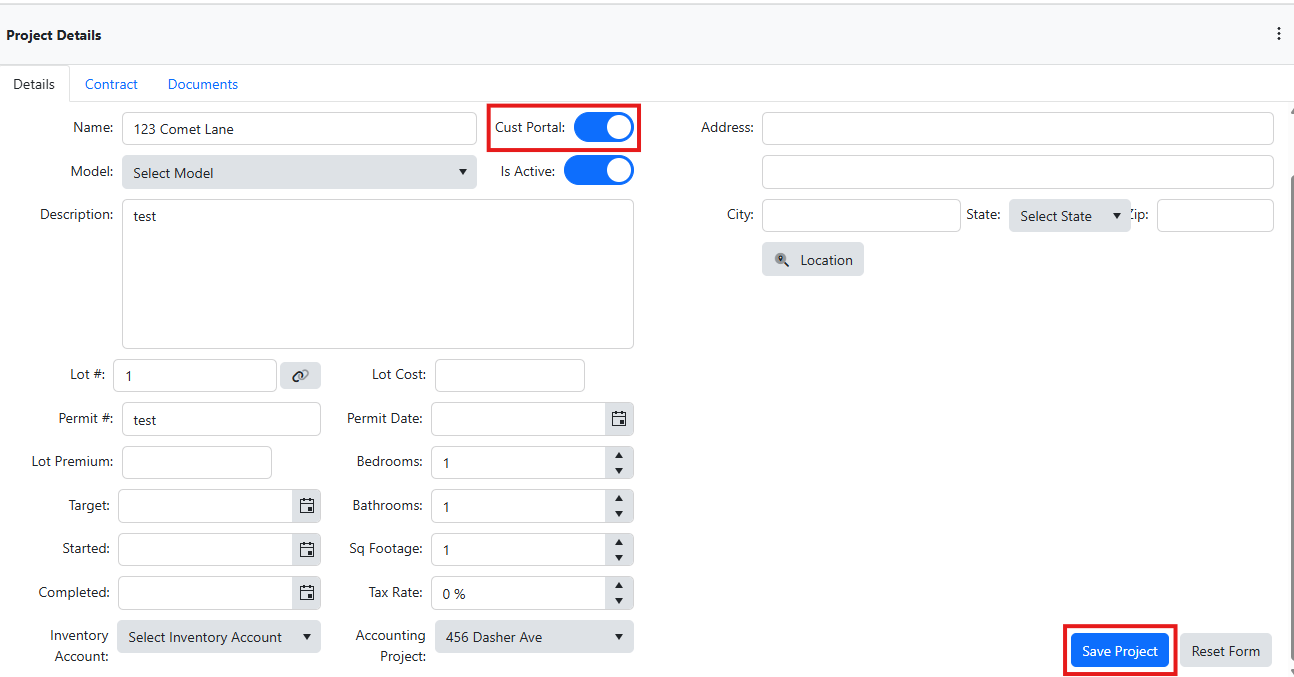Click the Lot Premium input field
1294x677 pixels.
197,462
